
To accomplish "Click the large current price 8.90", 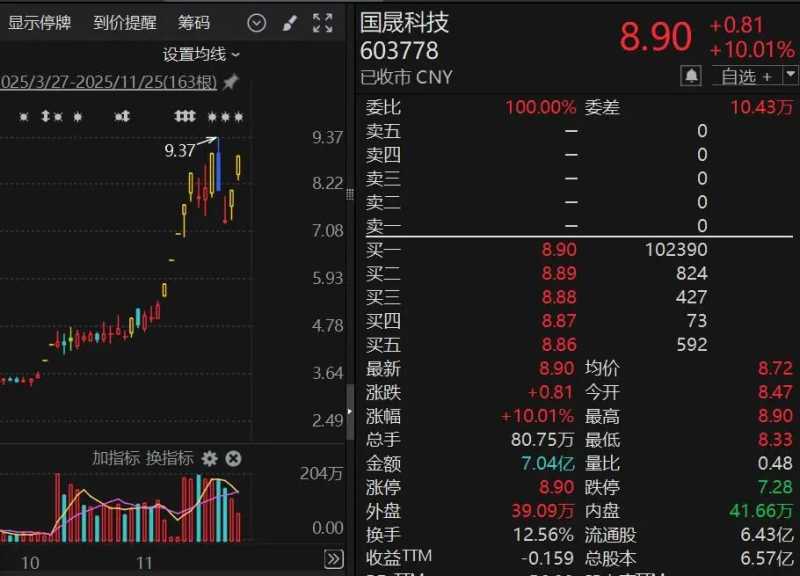I will [x=656, y=37].
